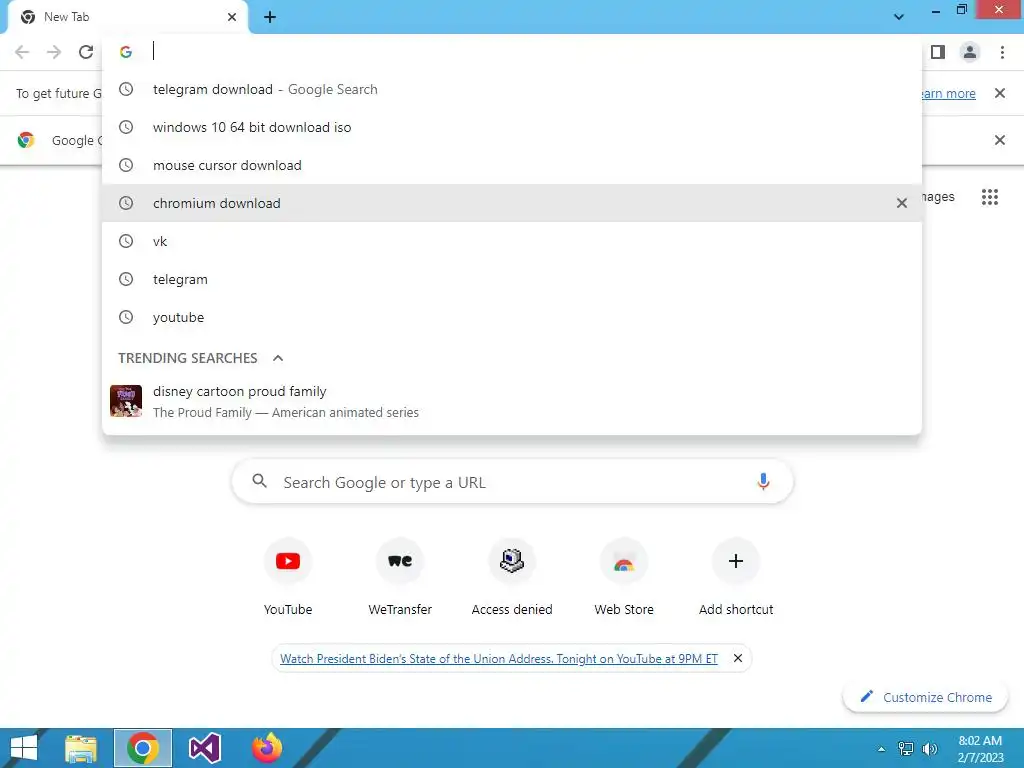Open the Google apps grid icon
This screenshot has width=1024, height=768.
990,197
